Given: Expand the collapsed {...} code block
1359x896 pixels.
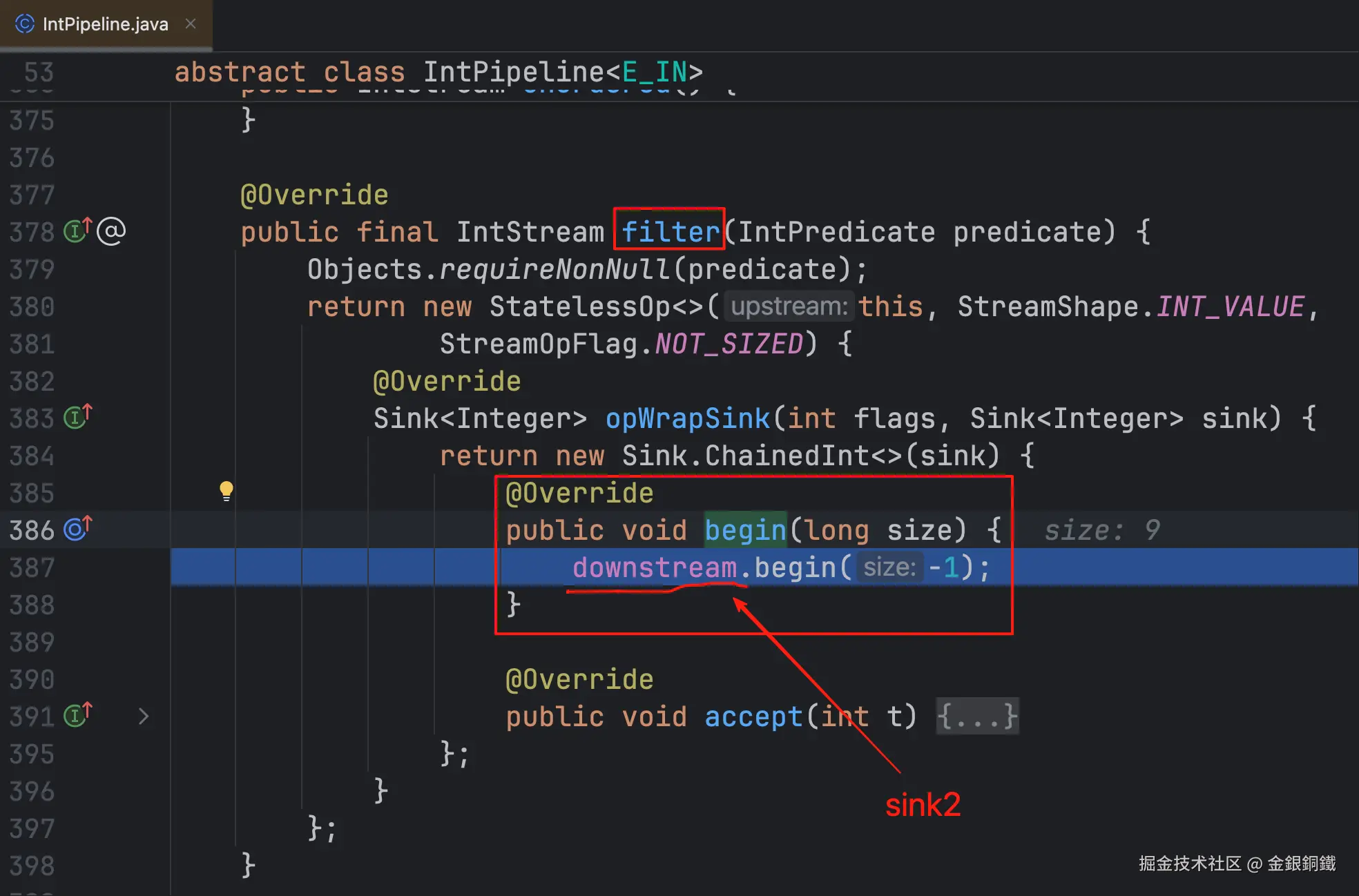Looking at the screenshot, I should pyautogui.click(x=976, y=717).
